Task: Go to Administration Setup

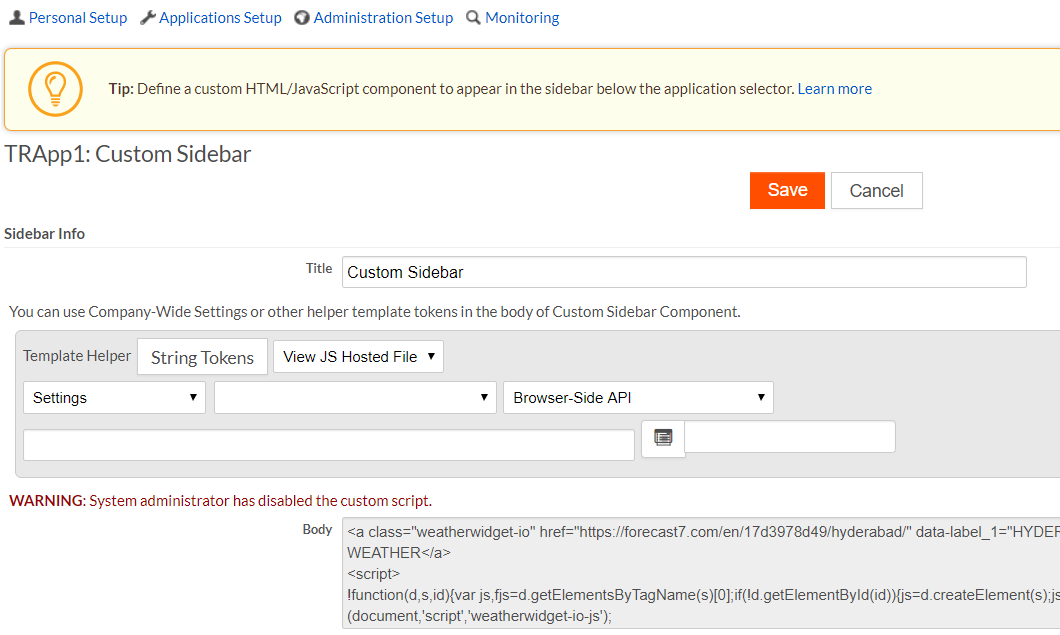Action: pos(383,18)
